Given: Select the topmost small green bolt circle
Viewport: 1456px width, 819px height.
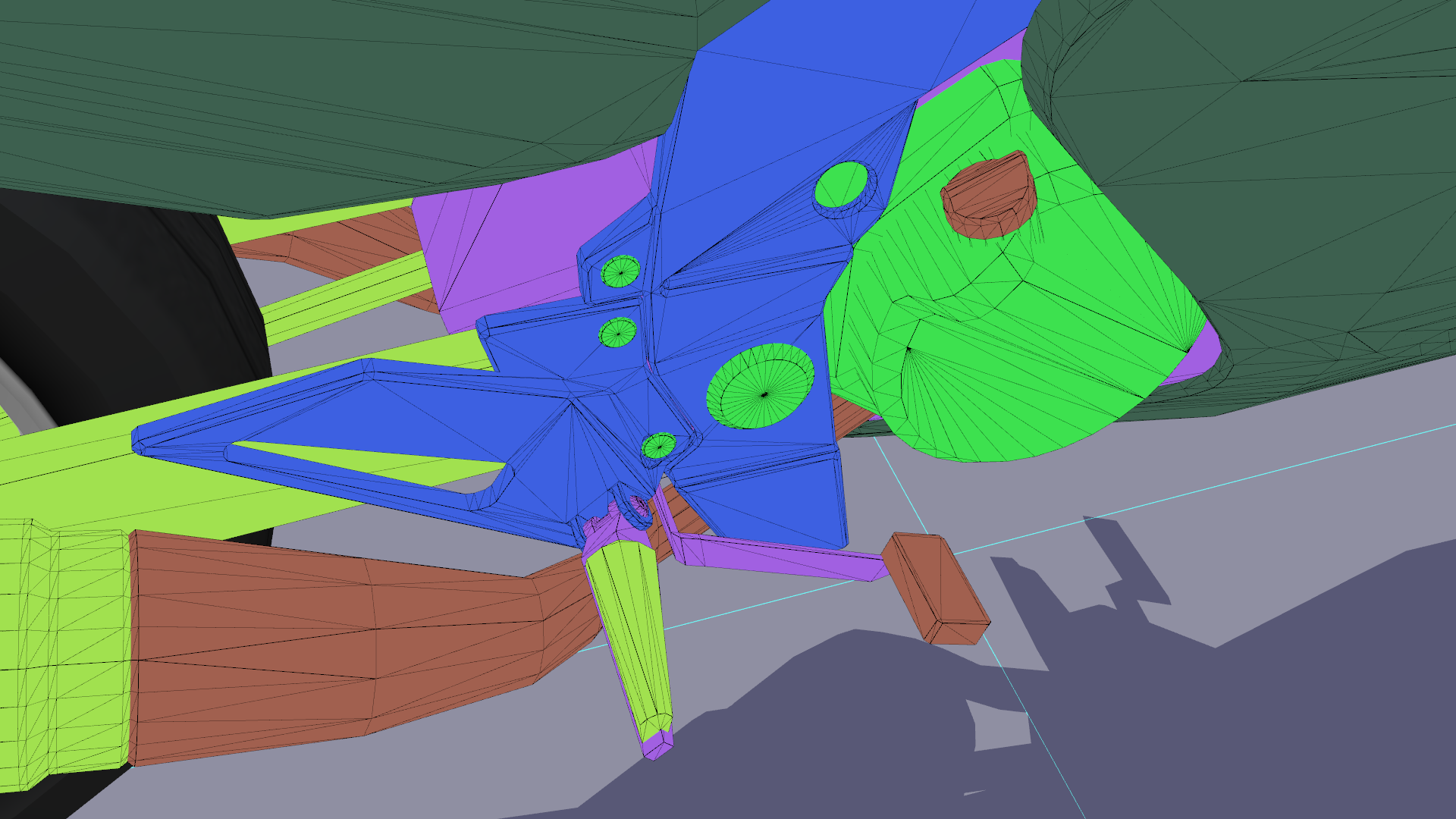Looking at the screenshot, I should 620,271.
